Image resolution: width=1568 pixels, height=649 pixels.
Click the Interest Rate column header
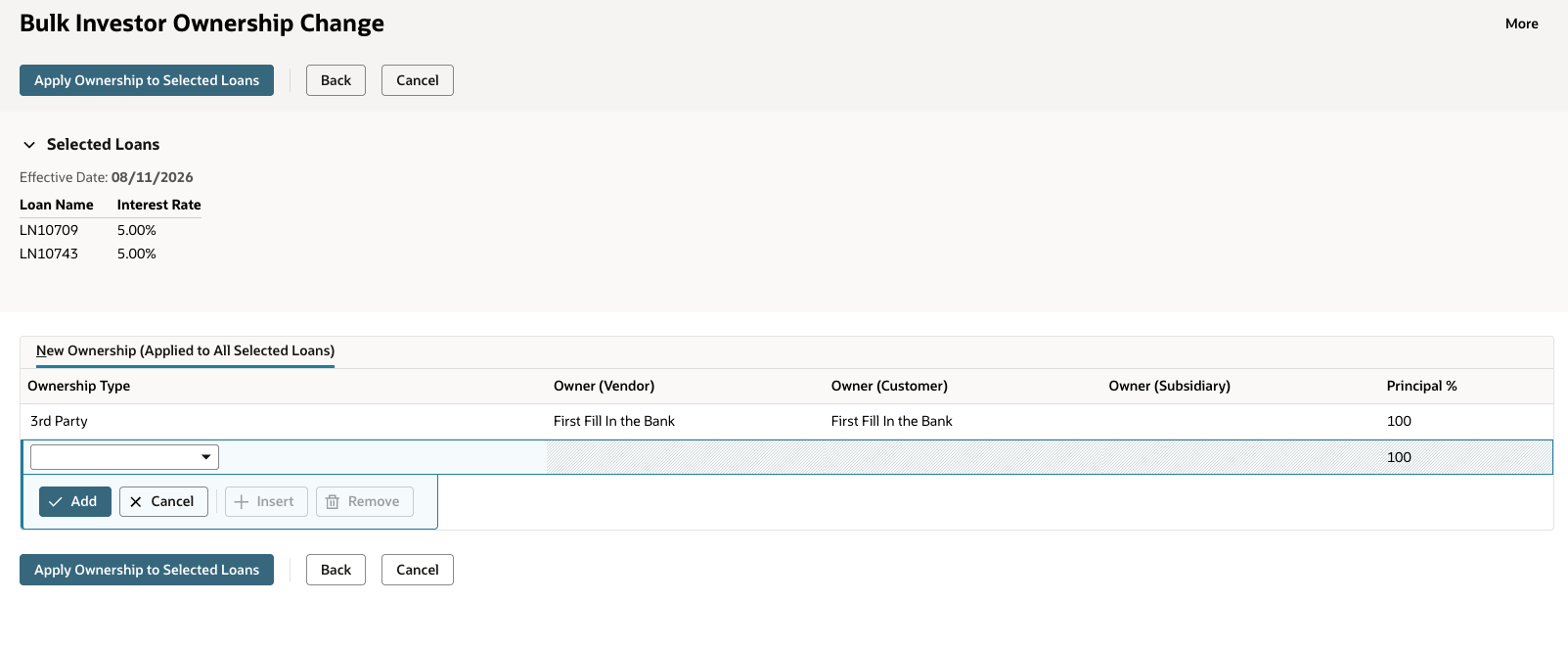(158, 205)
